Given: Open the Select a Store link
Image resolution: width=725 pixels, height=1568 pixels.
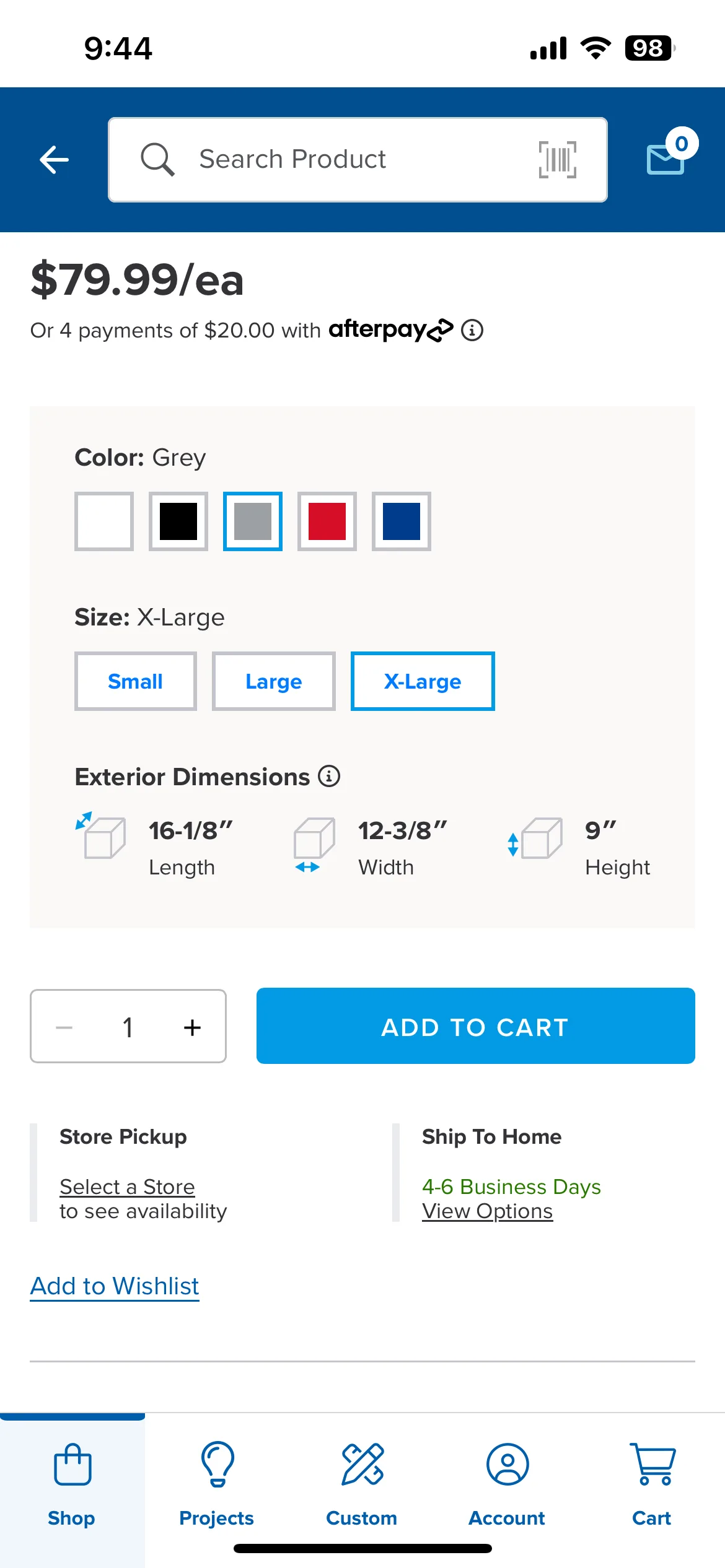Looking at the screenshot, I should [x=127, y=1187].
